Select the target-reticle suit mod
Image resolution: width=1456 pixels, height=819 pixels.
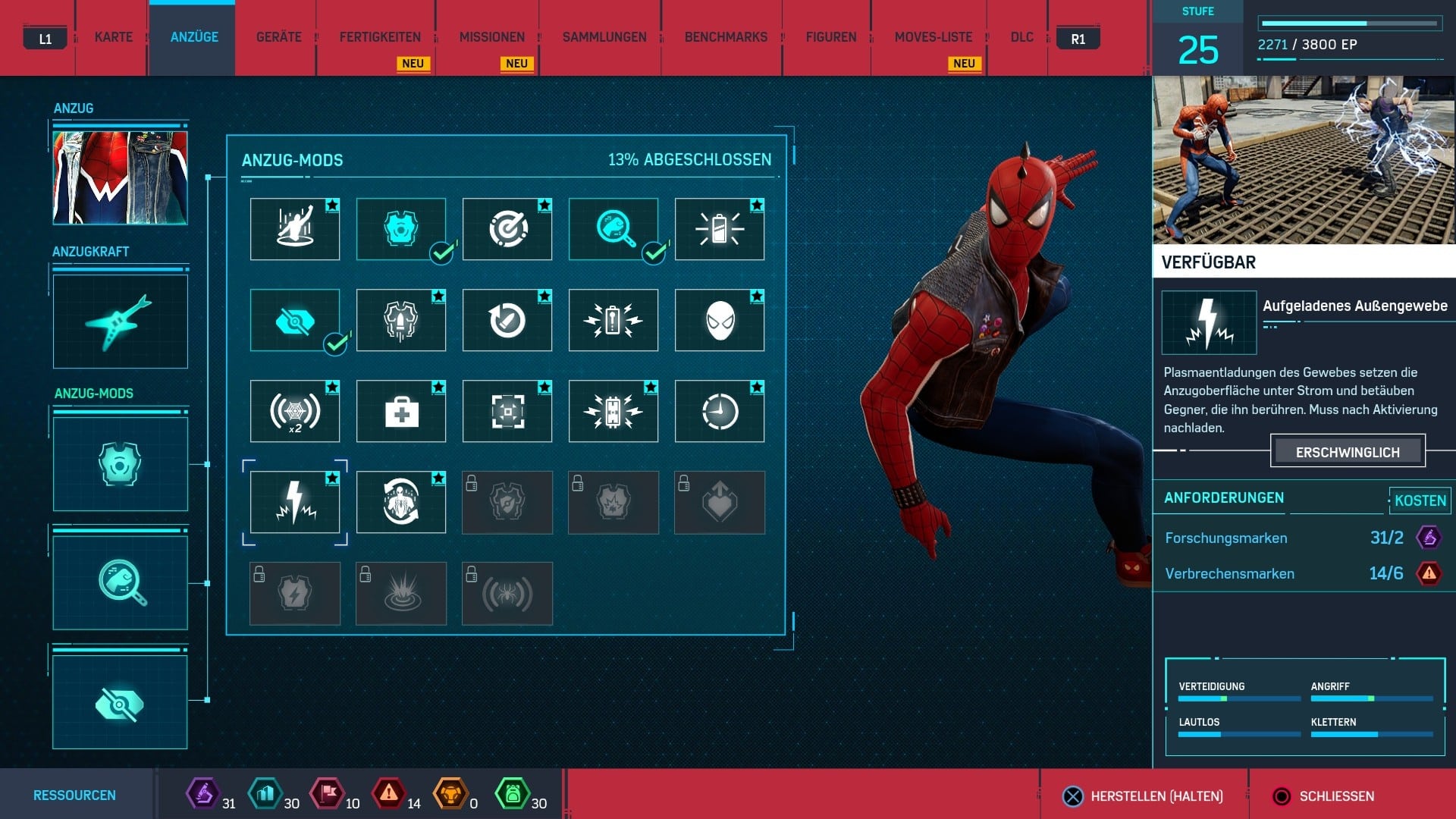pyautogui.click(x=507, y=229)
